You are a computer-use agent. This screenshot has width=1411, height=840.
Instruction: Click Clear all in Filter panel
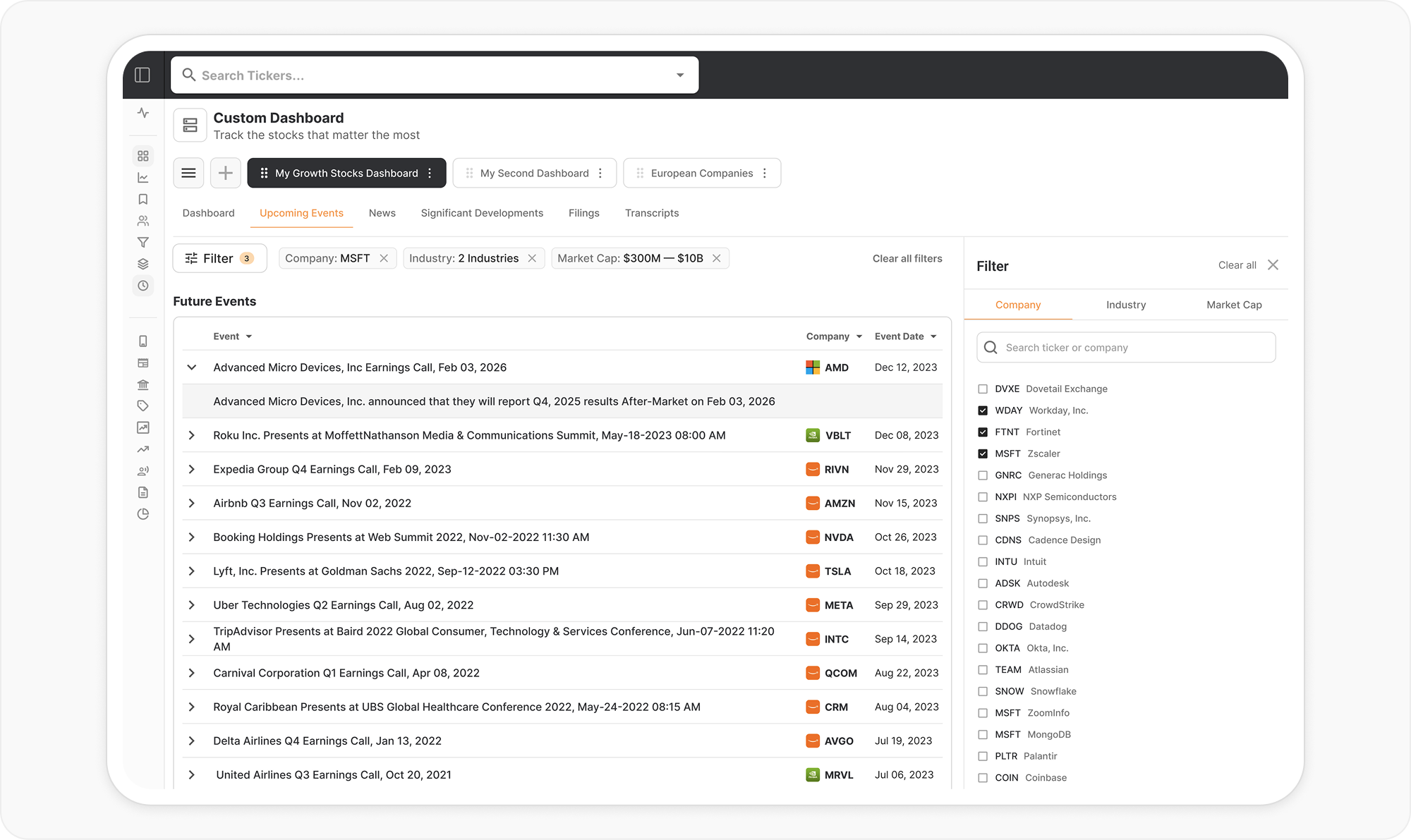coord(1237,265)
